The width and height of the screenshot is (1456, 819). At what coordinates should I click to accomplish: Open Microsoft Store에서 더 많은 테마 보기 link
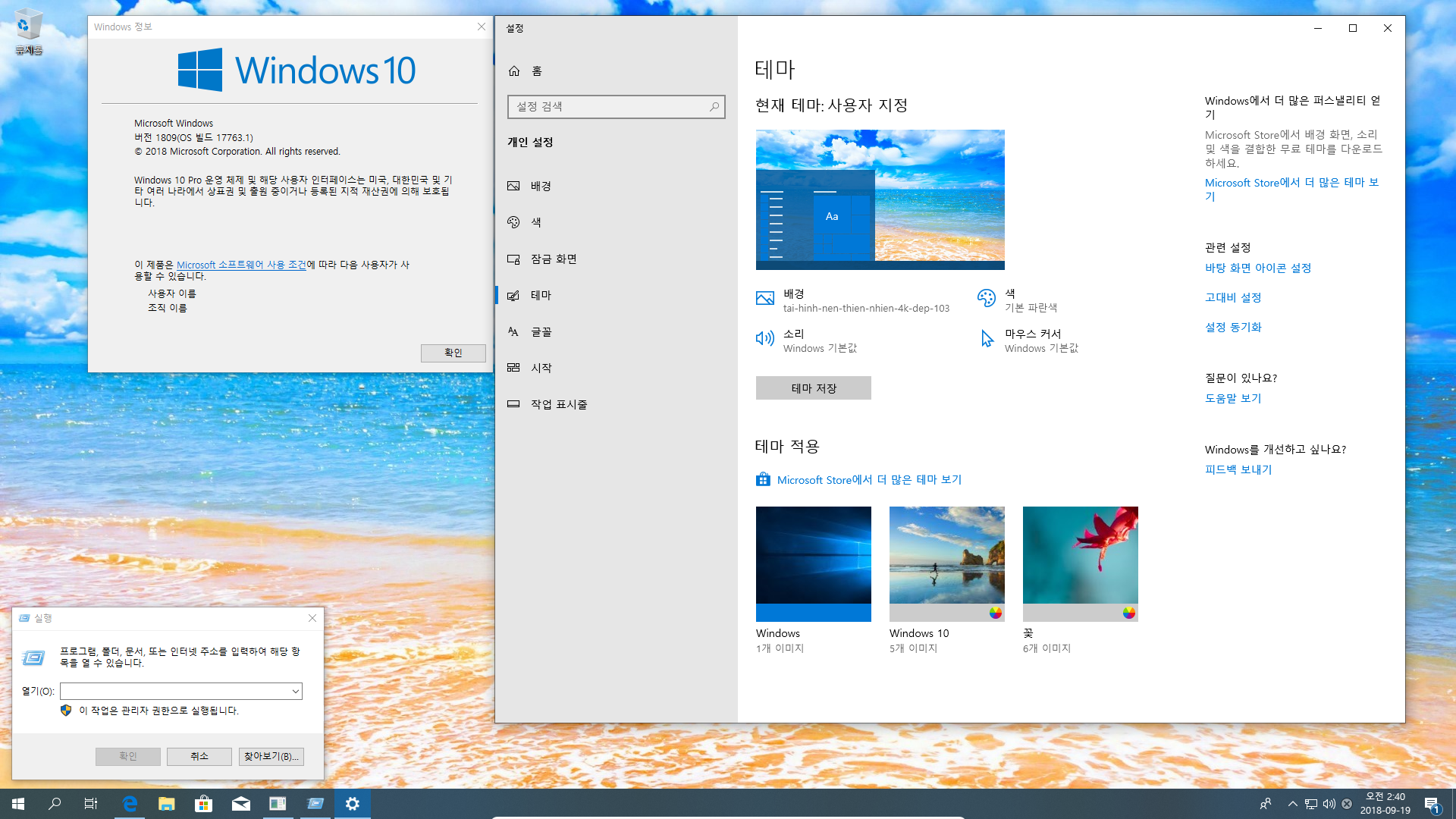[x=869, y=480]
